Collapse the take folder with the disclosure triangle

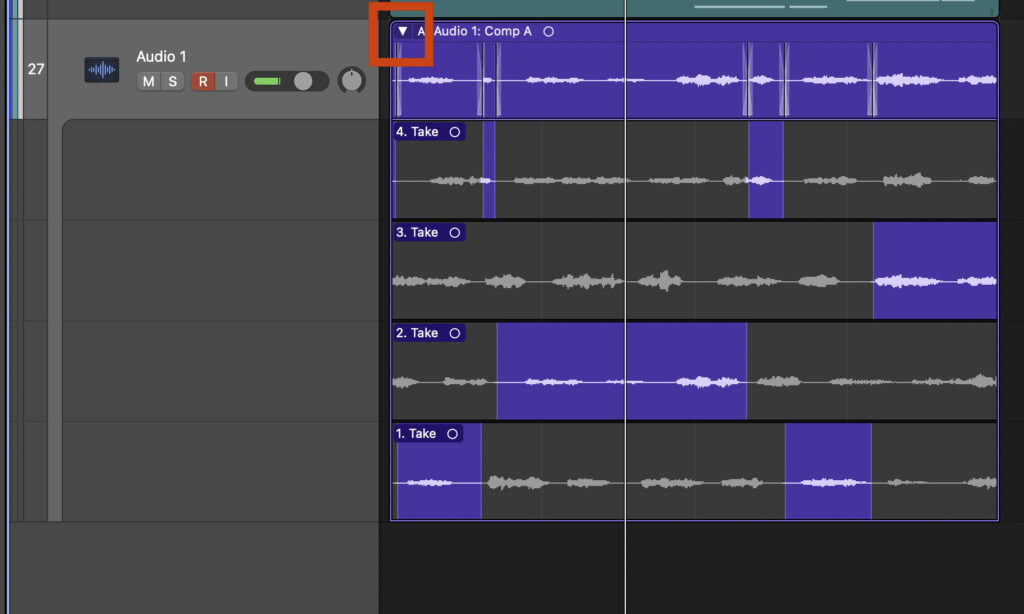[402, 31]
